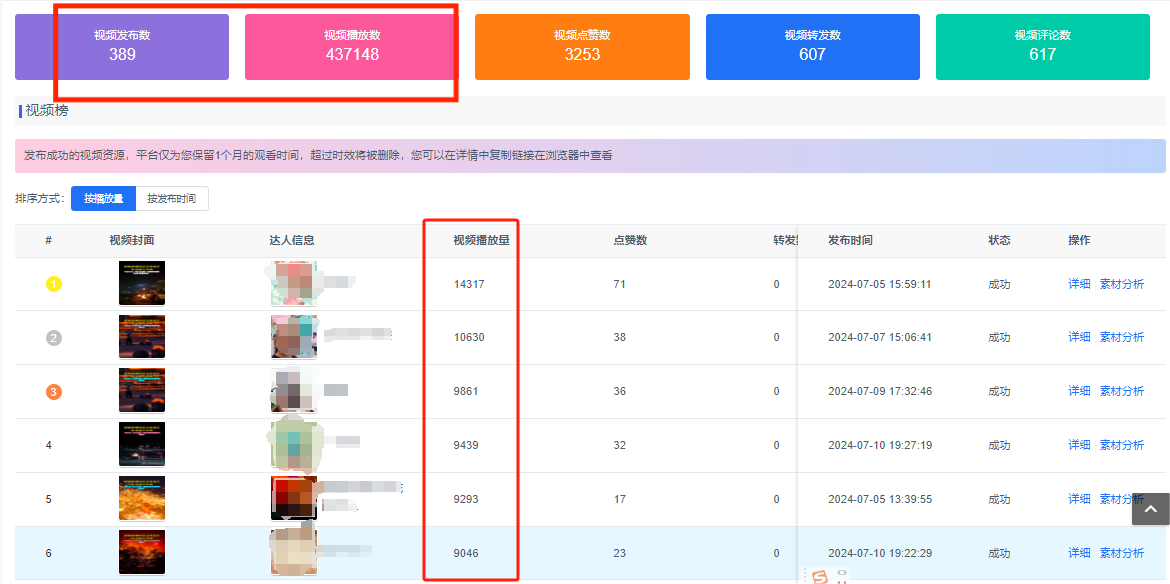Click the gold rank 1 badge
The height and width of the screenshot is (584, 1170).
click(x=54, y=284)
